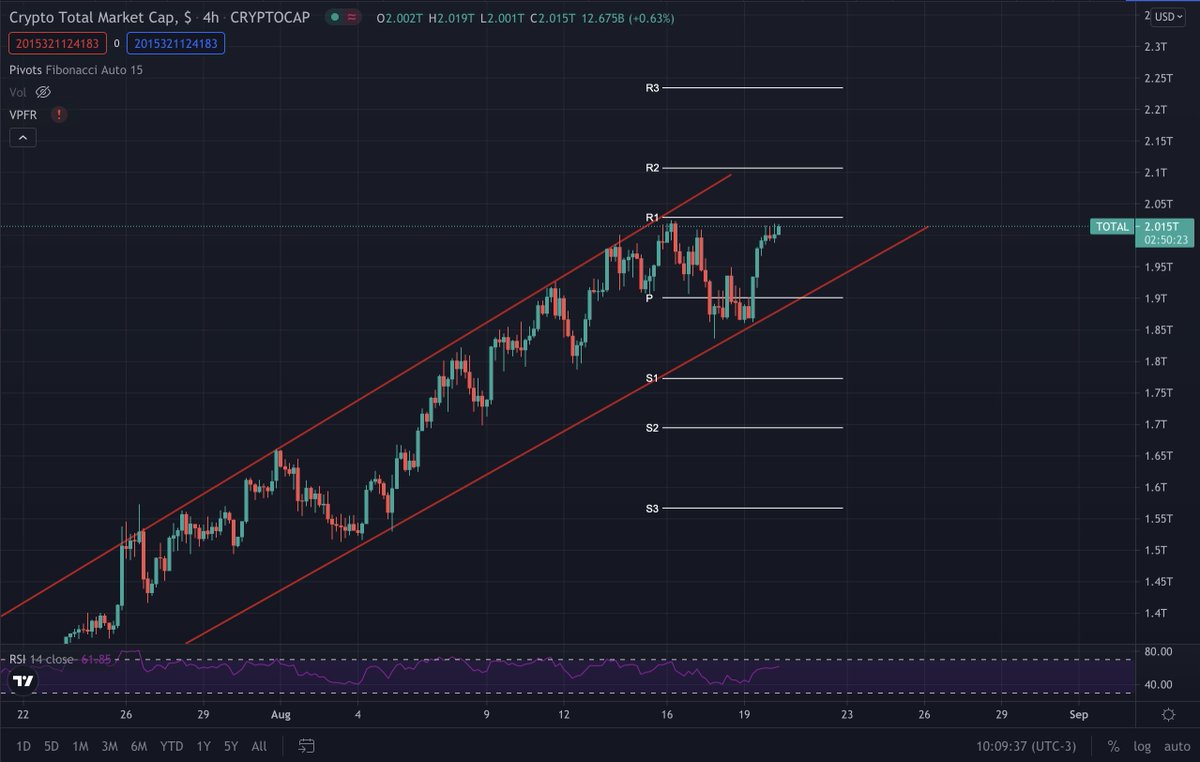Viewport: 1200px width, 762px height.
Task: Click the market status green dot icon
Action: (x=335, y=17)
